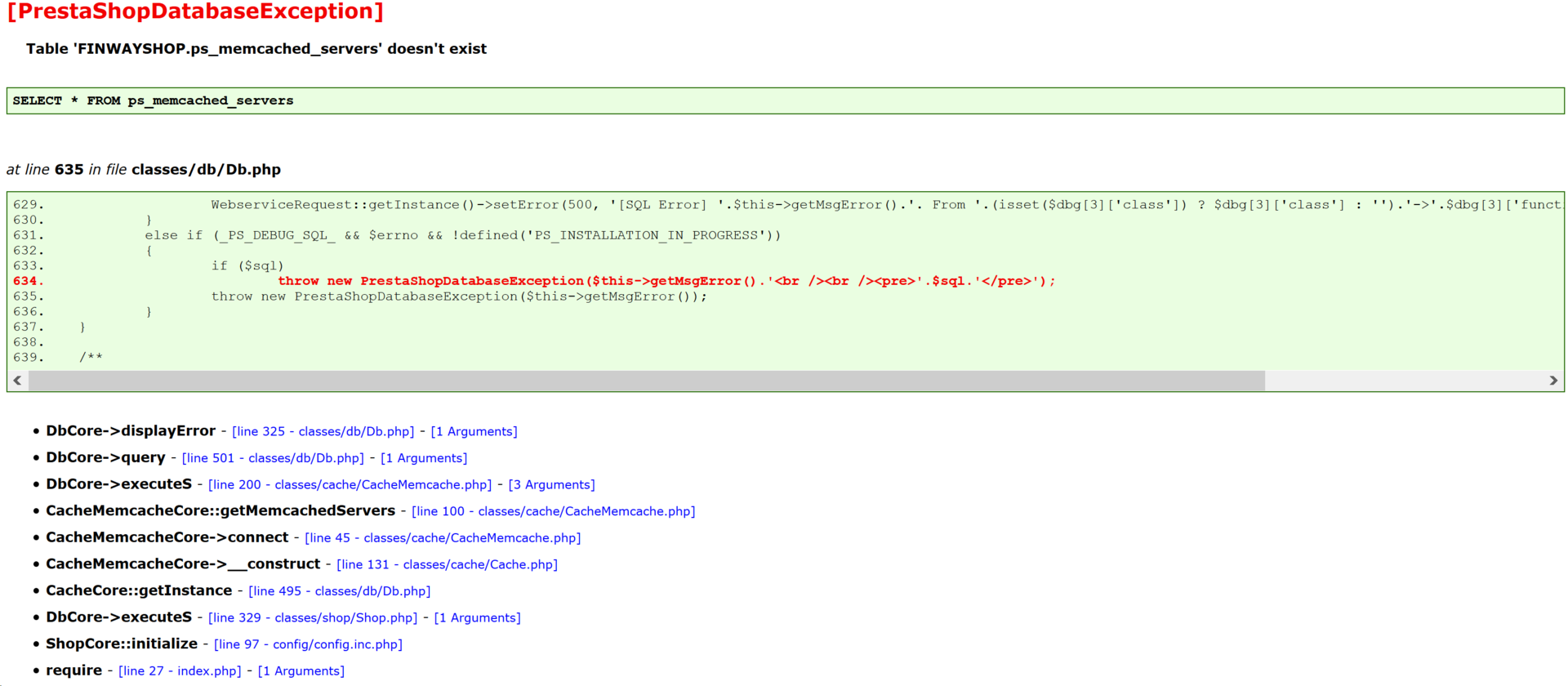
Task: Click CacheCore::getInstance entry name
Action: tap(139, 590)
